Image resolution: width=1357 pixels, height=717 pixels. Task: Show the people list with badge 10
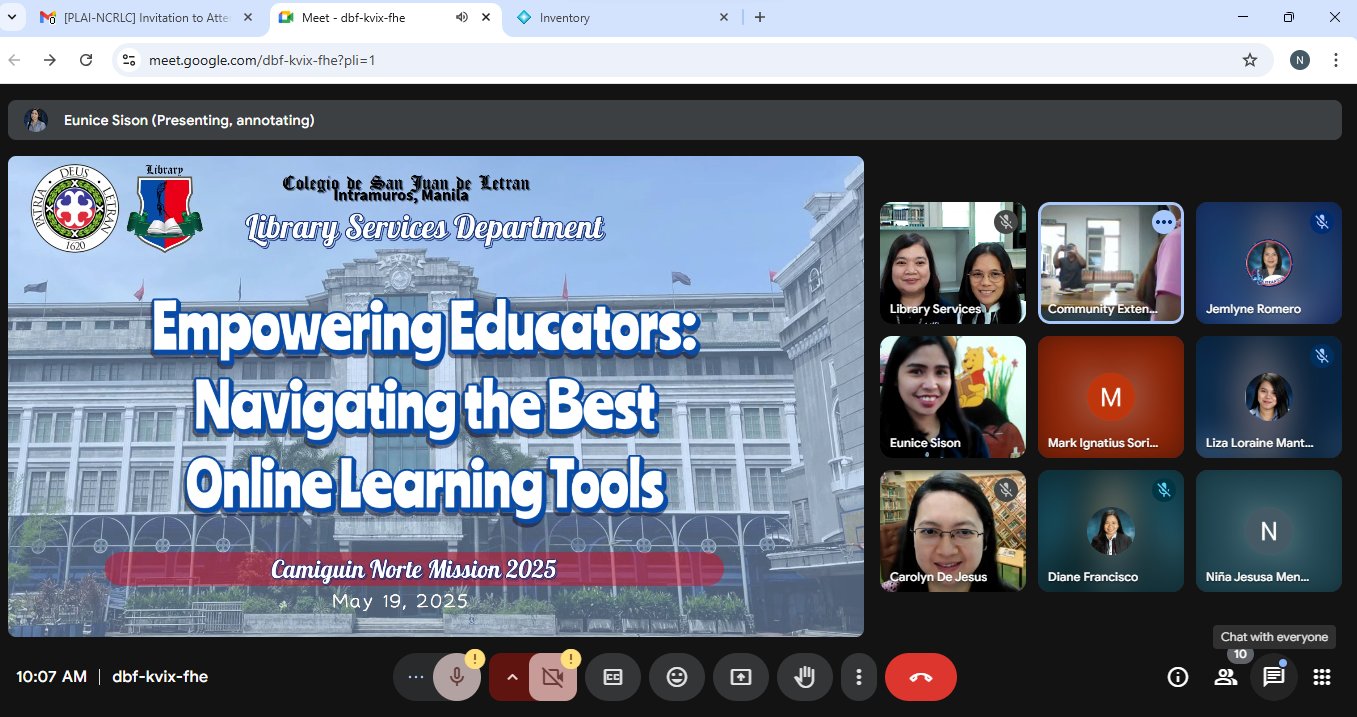(x=1226, y=677)
